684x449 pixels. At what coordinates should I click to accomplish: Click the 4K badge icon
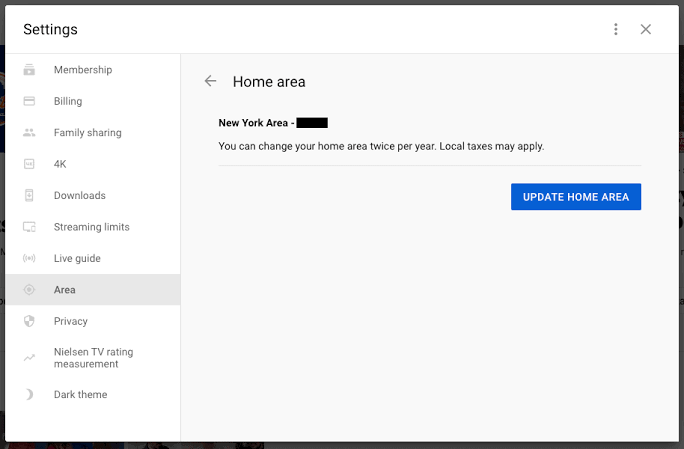(x=29, y=164)
